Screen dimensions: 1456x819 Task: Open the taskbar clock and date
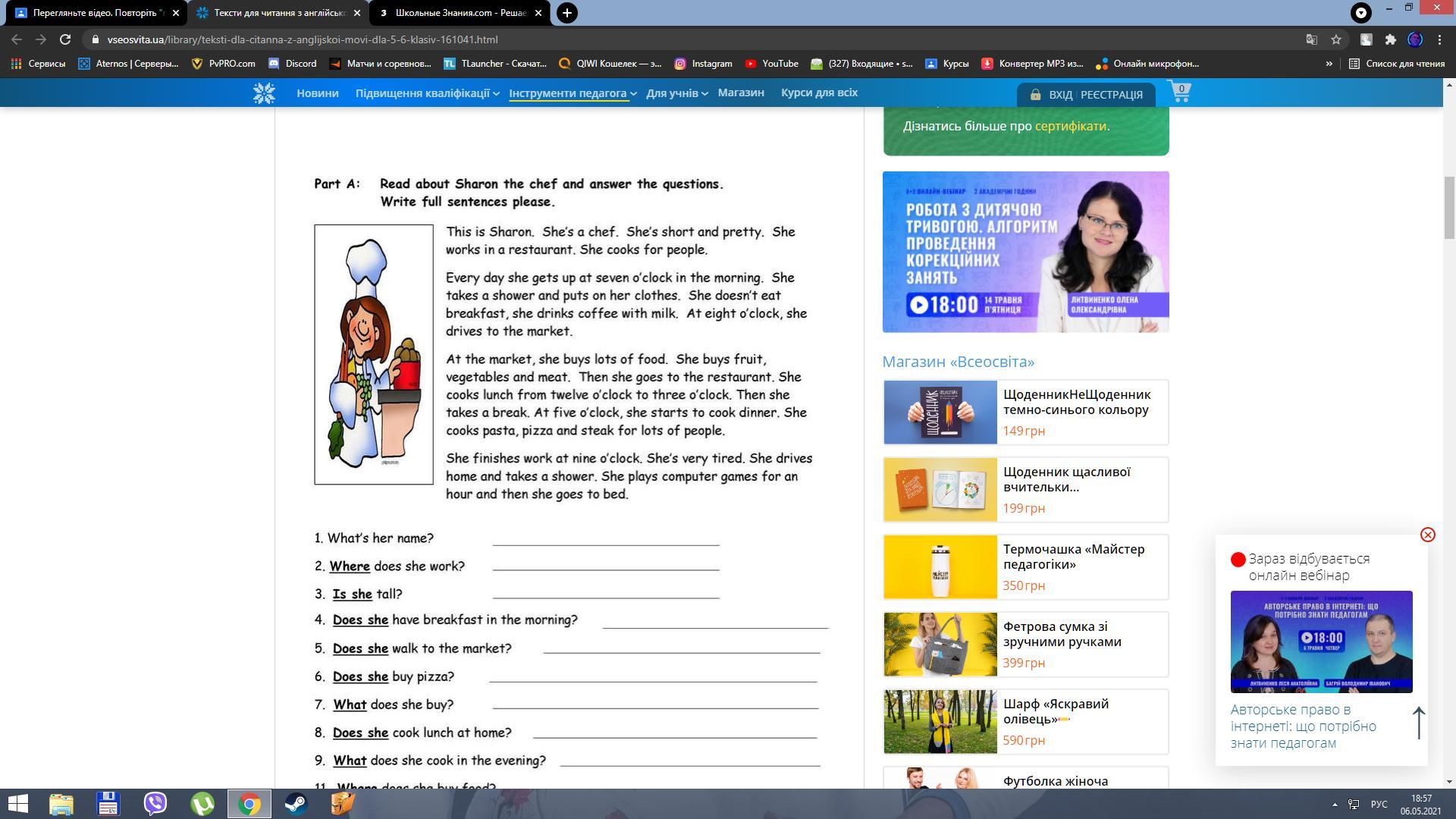click(1421, 804)
